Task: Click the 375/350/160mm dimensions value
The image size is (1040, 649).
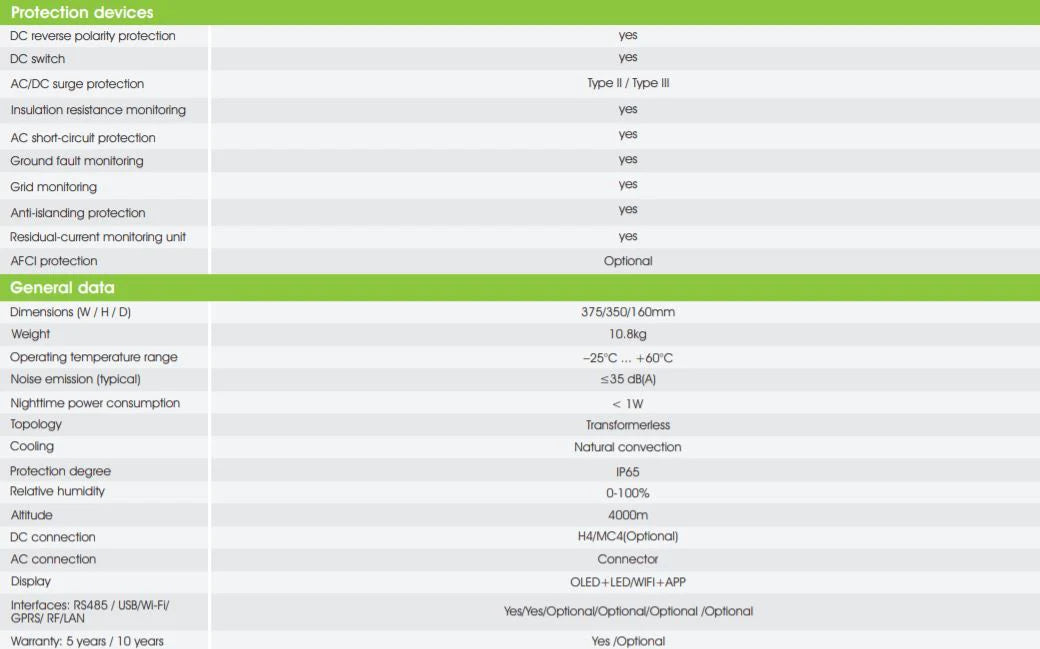Action: pyautogui.click(x=628, y=312)
